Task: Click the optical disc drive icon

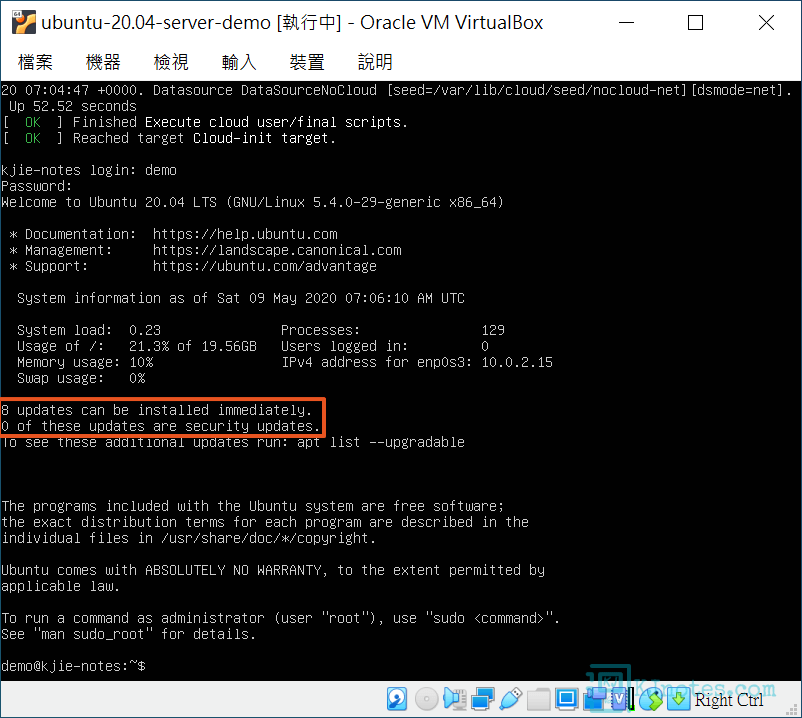Action: (426, 699)
